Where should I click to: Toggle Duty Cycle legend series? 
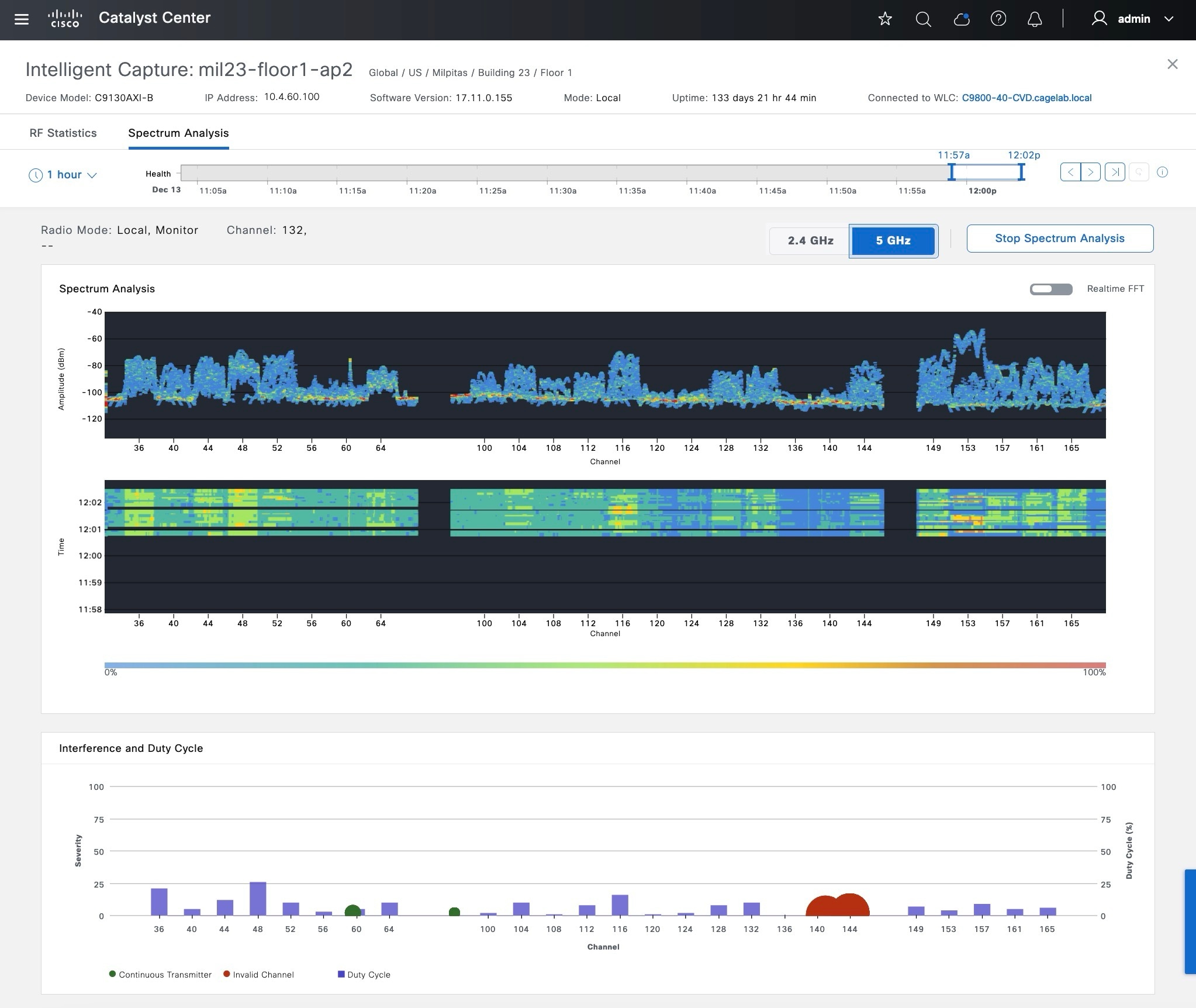(363, 975)
